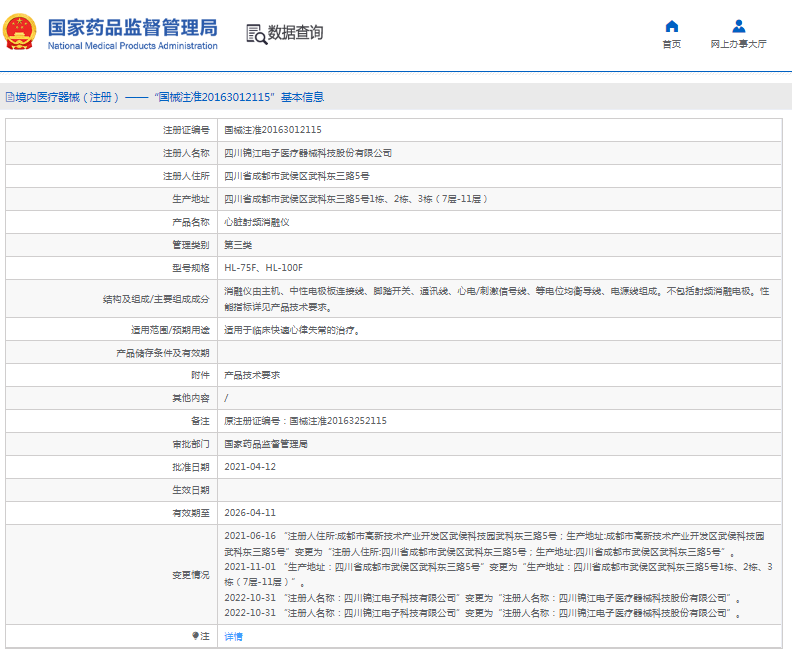Select the registrant name 四川锦江电子医疗器械科技股份有限公司
The image size is (792, 657).
[308, 153]
